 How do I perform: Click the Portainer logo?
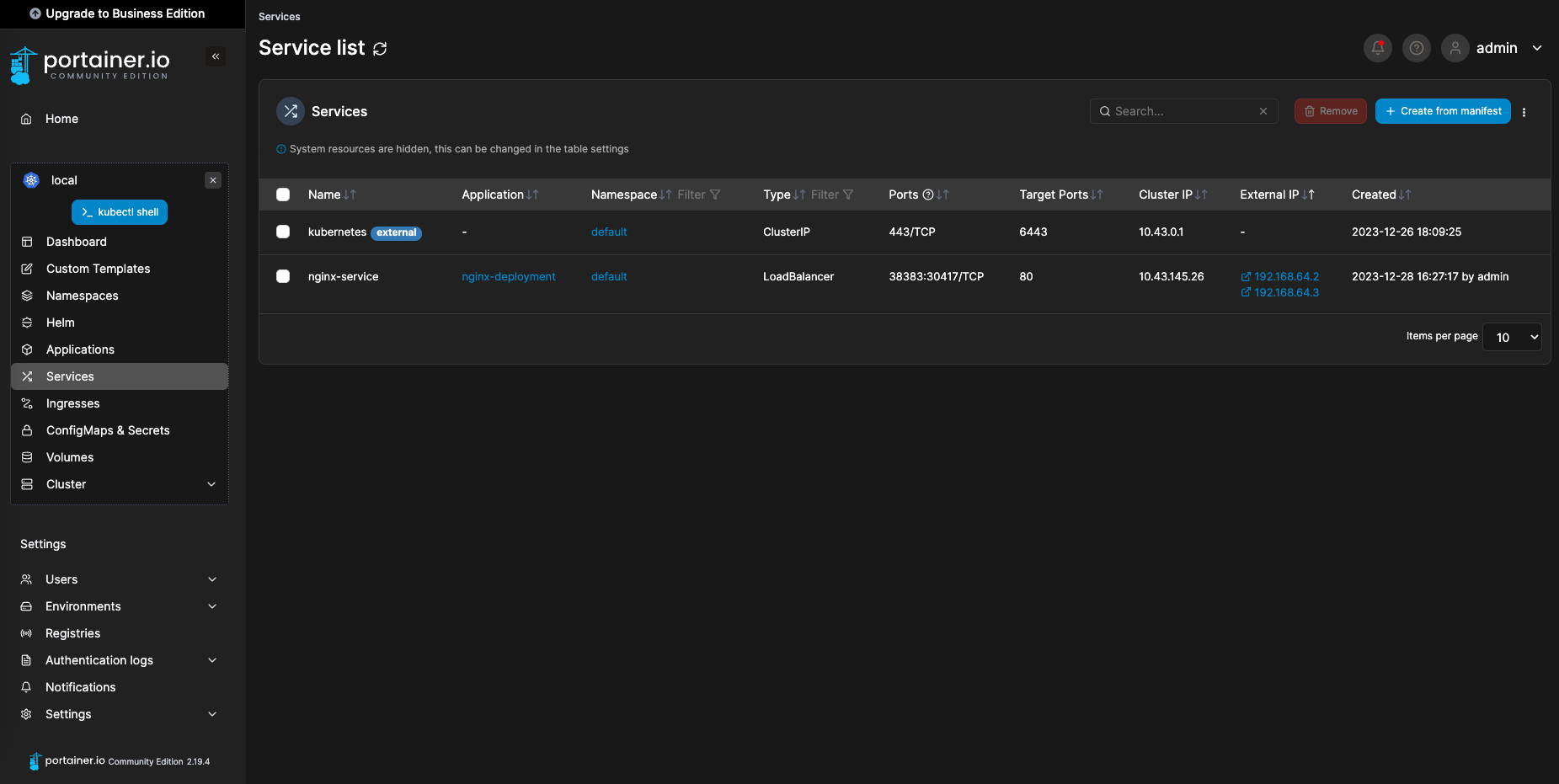click(89, 64)
